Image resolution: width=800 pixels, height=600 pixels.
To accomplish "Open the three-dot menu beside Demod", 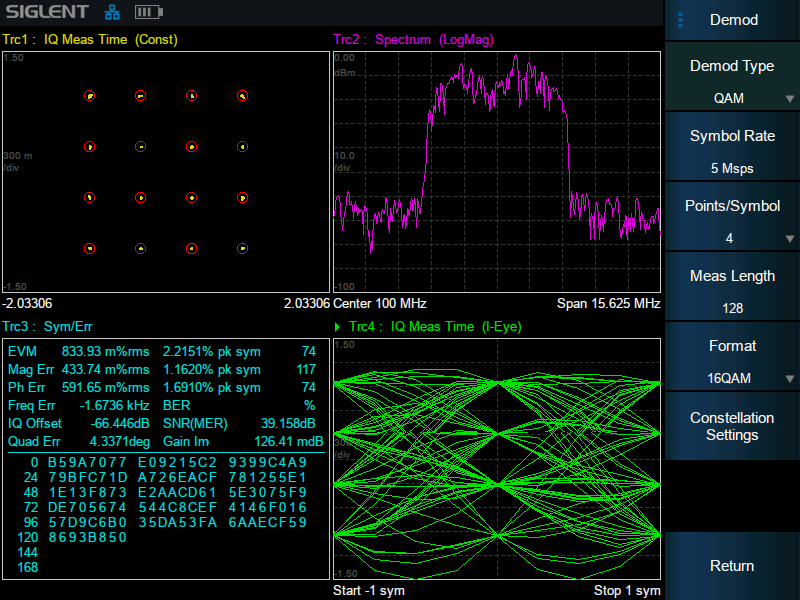I will [681, 20].
